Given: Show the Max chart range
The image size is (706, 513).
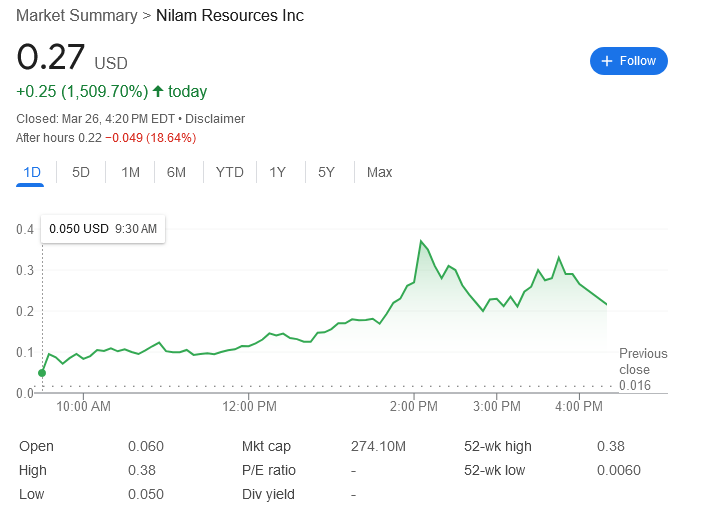Looking at the screenshot, I should click(380, 172).
